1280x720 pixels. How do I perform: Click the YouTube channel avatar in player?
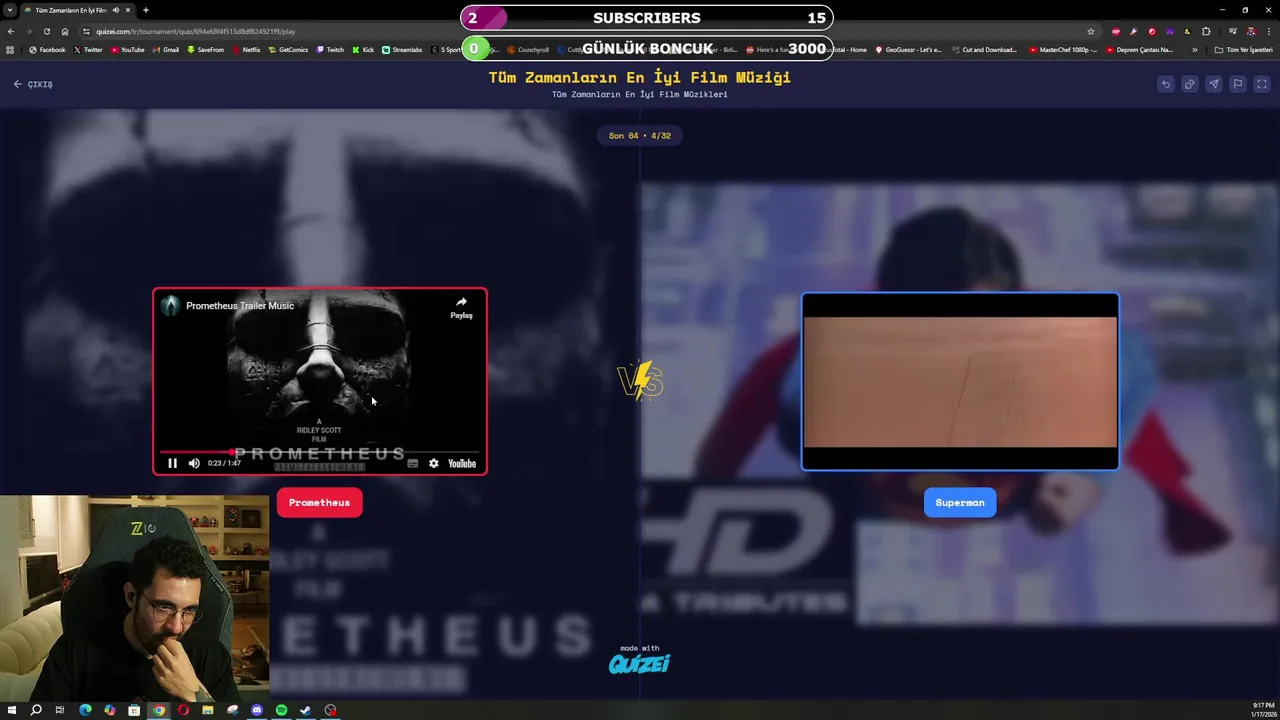click(x=171, y=306)
